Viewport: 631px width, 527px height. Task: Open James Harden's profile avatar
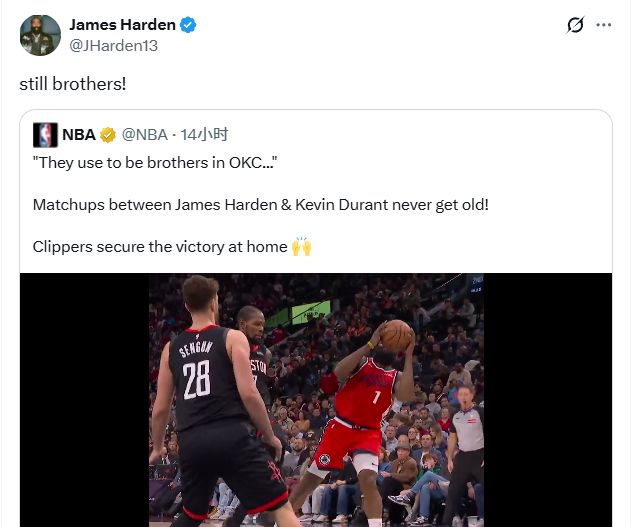click(x=40, y=35)
